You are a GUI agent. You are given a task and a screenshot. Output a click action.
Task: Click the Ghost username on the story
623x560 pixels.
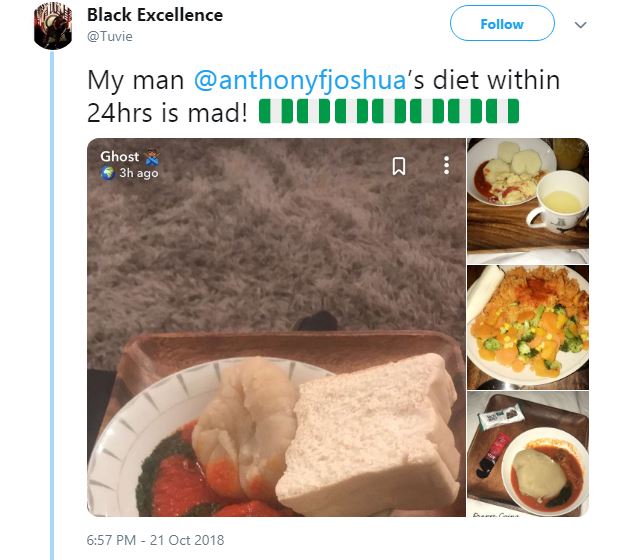tap(119, 156)
